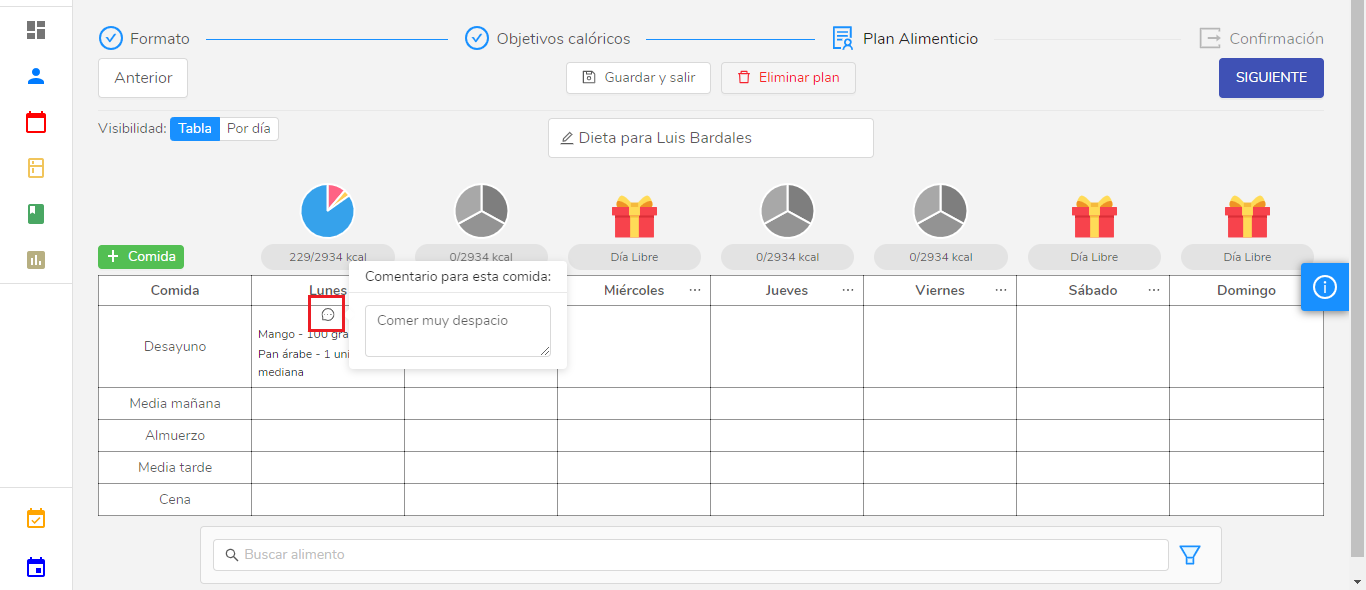Image resolution: width=1366 pixels, height=590 pixels.
Task: Click the page vertical scrollbar
Action: click(1359, 280)
